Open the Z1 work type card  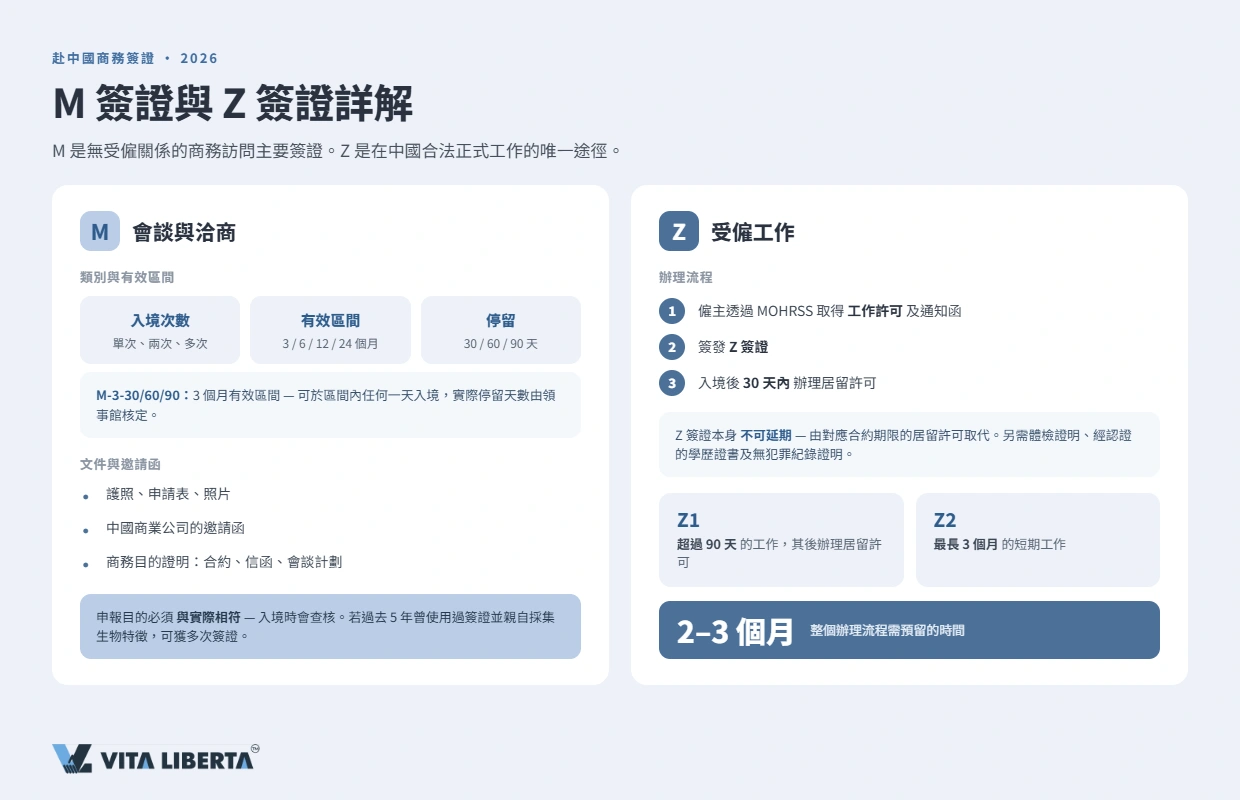tap(781, 540)
